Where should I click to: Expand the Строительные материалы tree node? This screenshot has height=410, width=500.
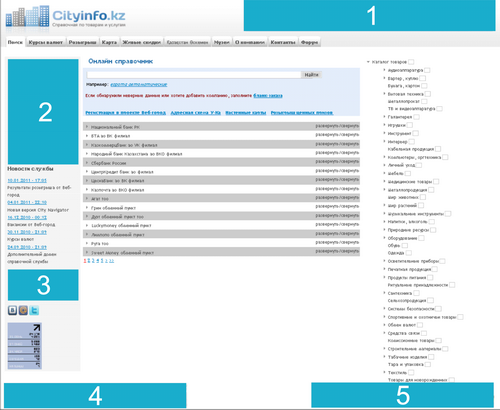click(x=384, y=349)
